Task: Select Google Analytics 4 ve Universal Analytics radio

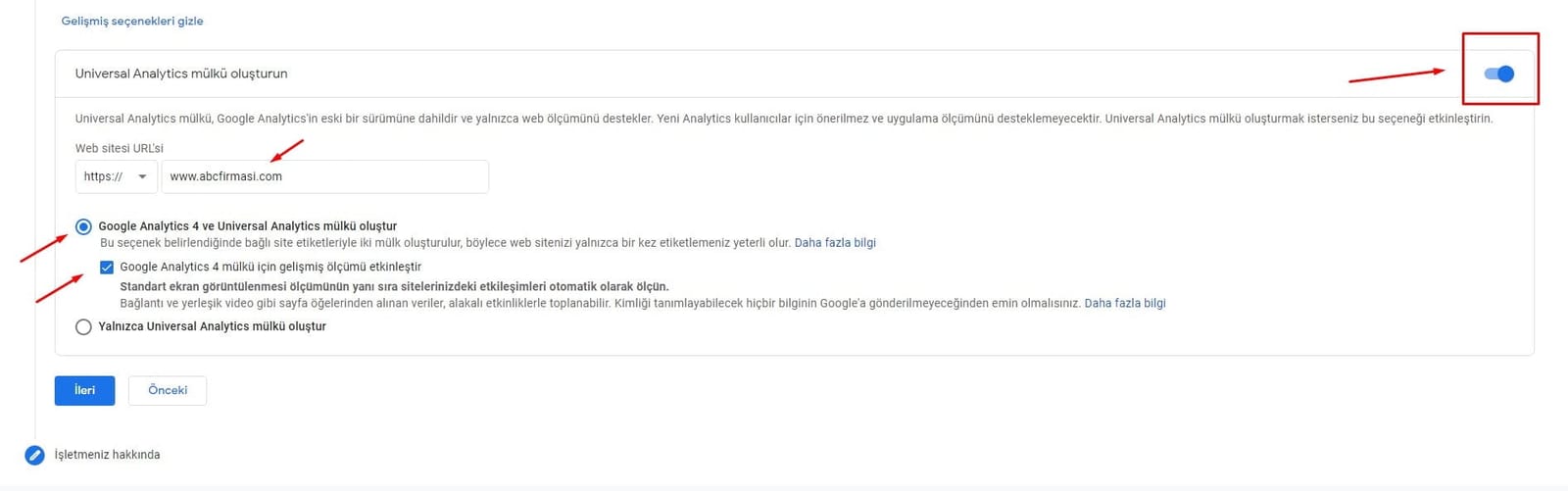Action: pyautogui.click(x=83, y=226)
